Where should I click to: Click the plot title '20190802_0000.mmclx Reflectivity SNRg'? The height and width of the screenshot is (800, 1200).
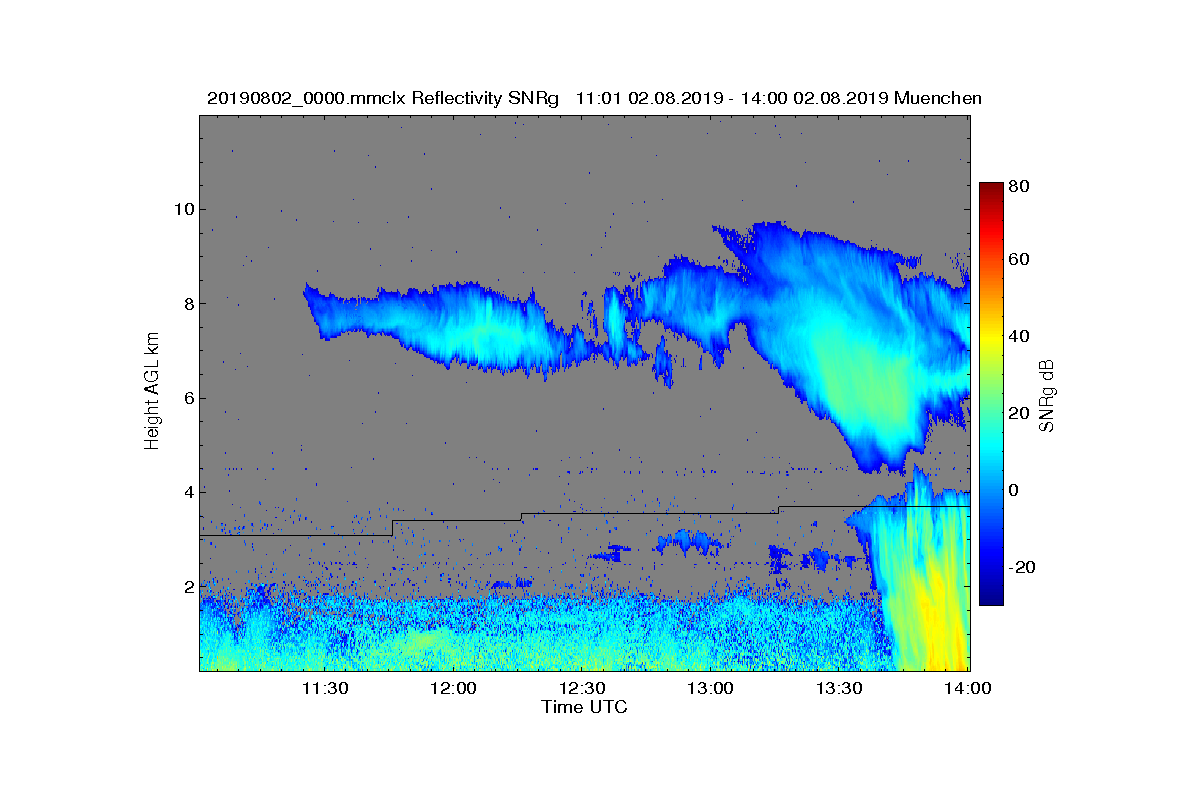coord(383,98)
